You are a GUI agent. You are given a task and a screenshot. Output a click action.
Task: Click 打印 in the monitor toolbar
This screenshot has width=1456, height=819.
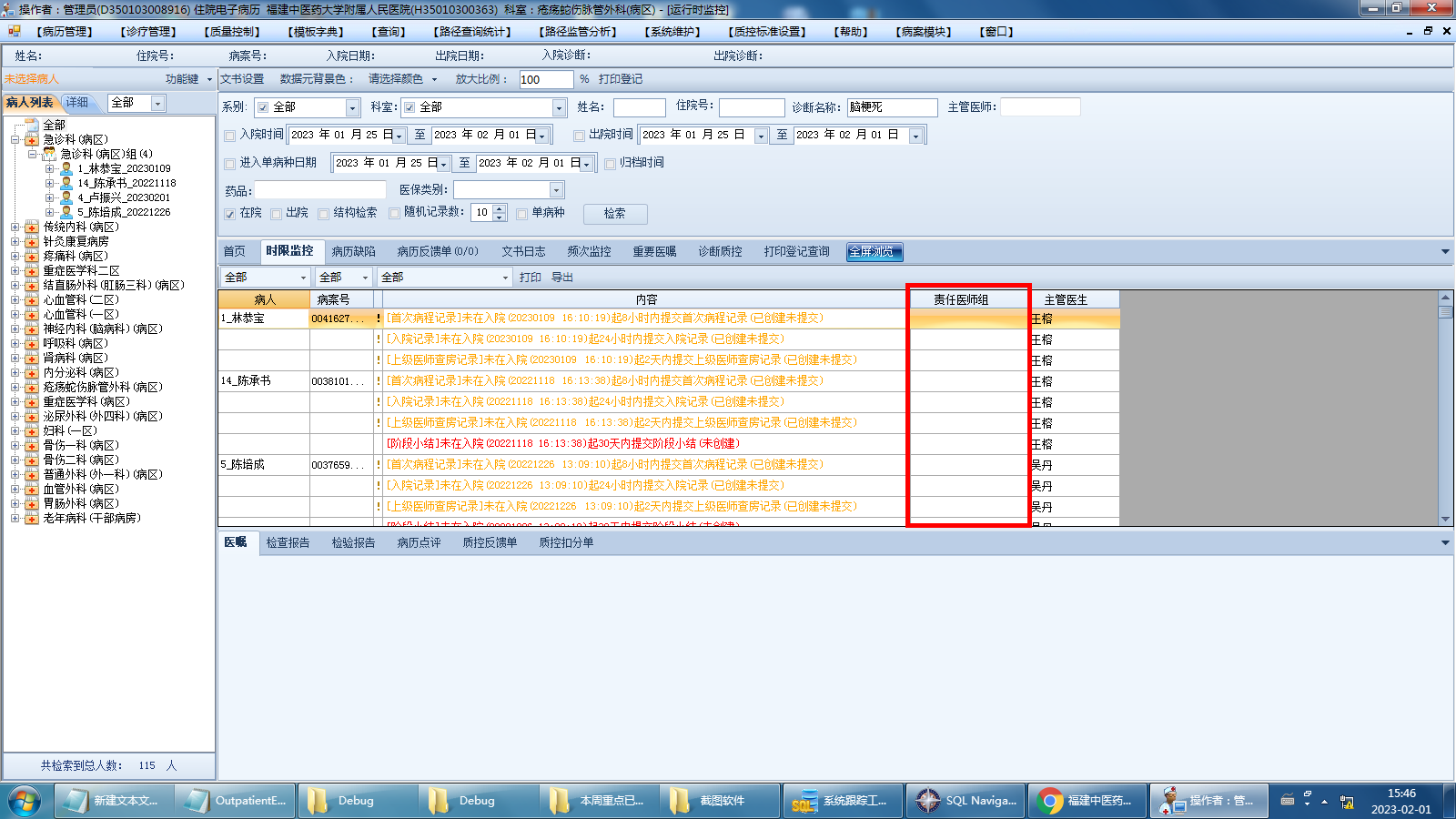coord(531,278)
